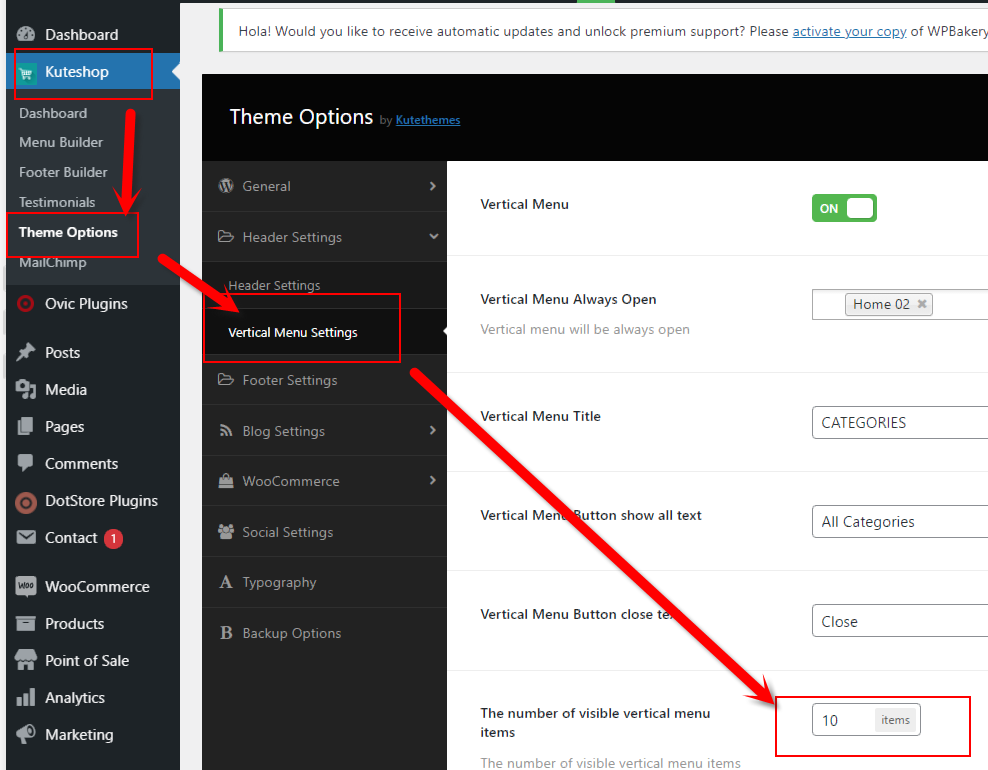The image size is (988, 770).
Task: Open top Dashboard menu item
Action: pyautogui.click(x=93, y=35)
